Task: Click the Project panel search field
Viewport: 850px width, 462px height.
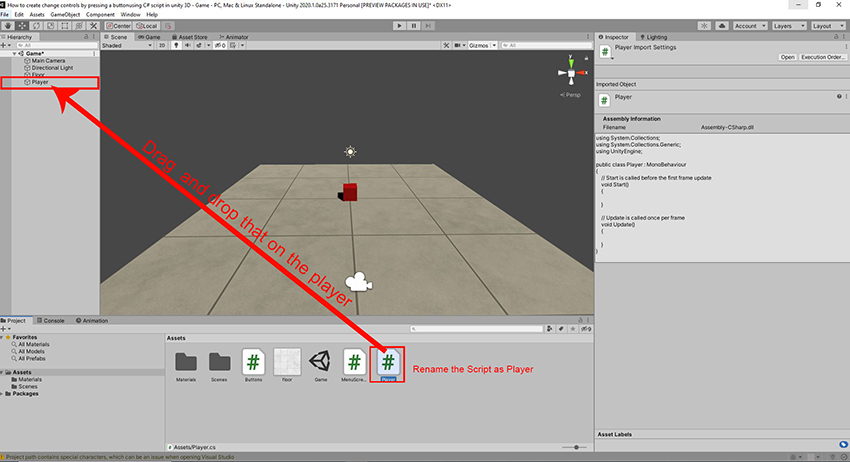Action: (476, 329)
